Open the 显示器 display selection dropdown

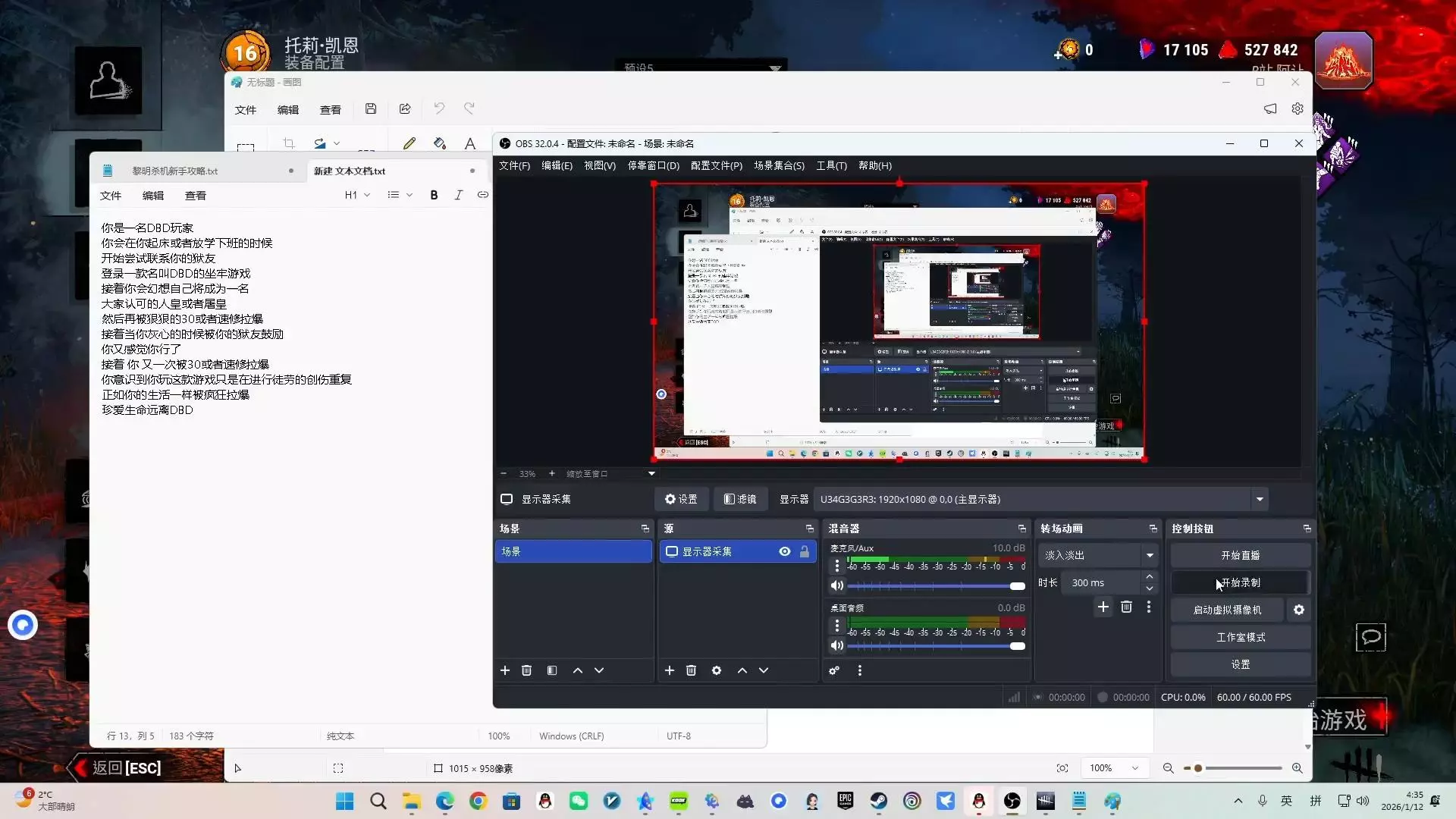[x=1260, y=499]
